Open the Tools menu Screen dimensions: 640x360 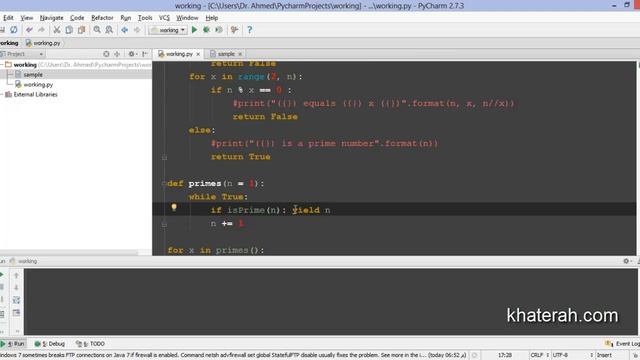pos(145,18)
